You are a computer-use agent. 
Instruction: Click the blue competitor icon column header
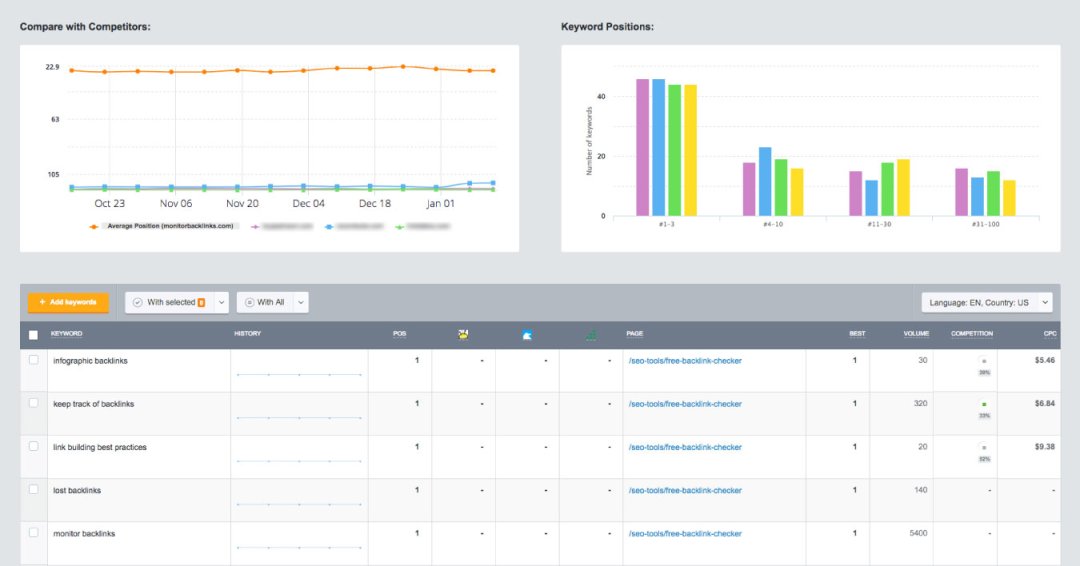click(527, 334)
